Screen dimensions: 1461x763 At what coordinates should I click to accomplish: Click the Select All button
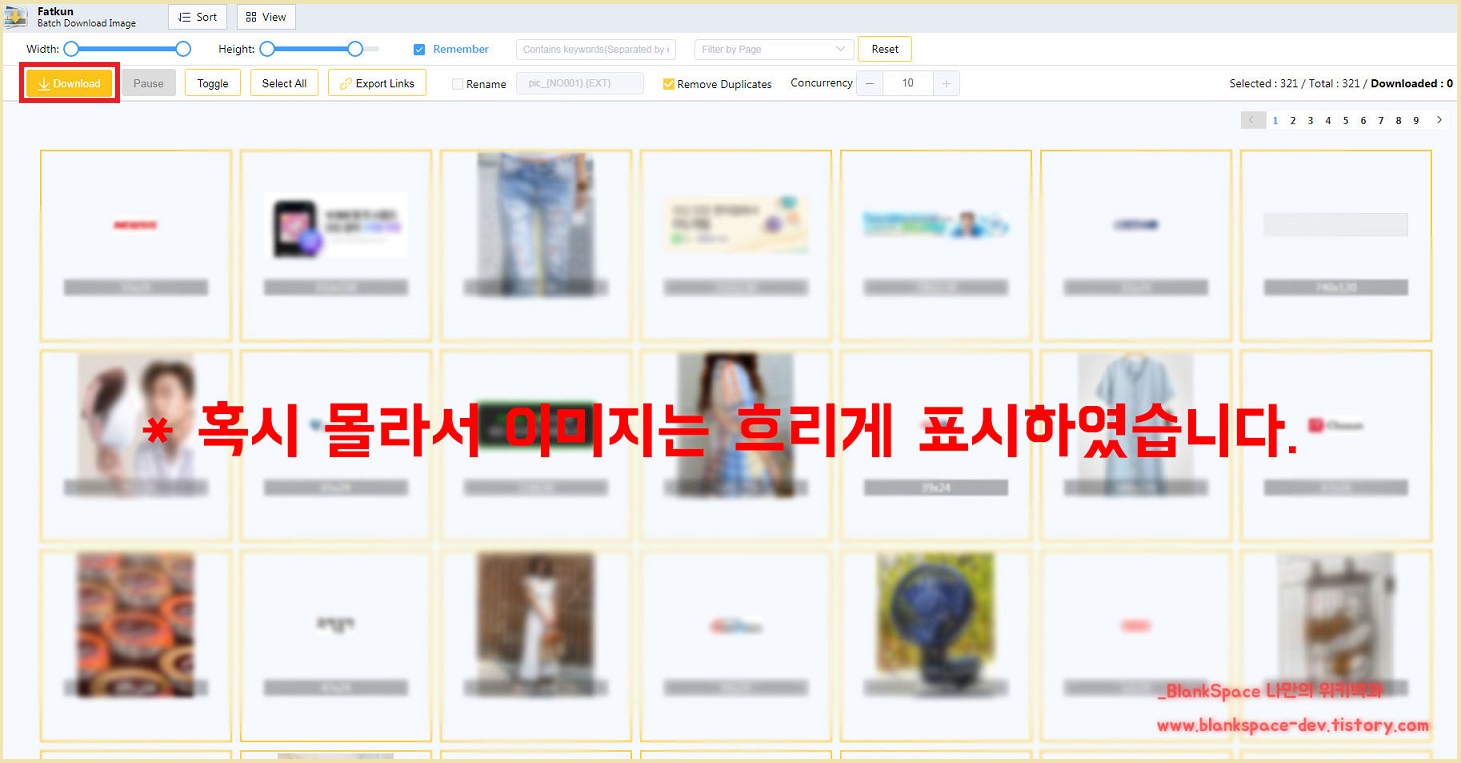[284, 83]
